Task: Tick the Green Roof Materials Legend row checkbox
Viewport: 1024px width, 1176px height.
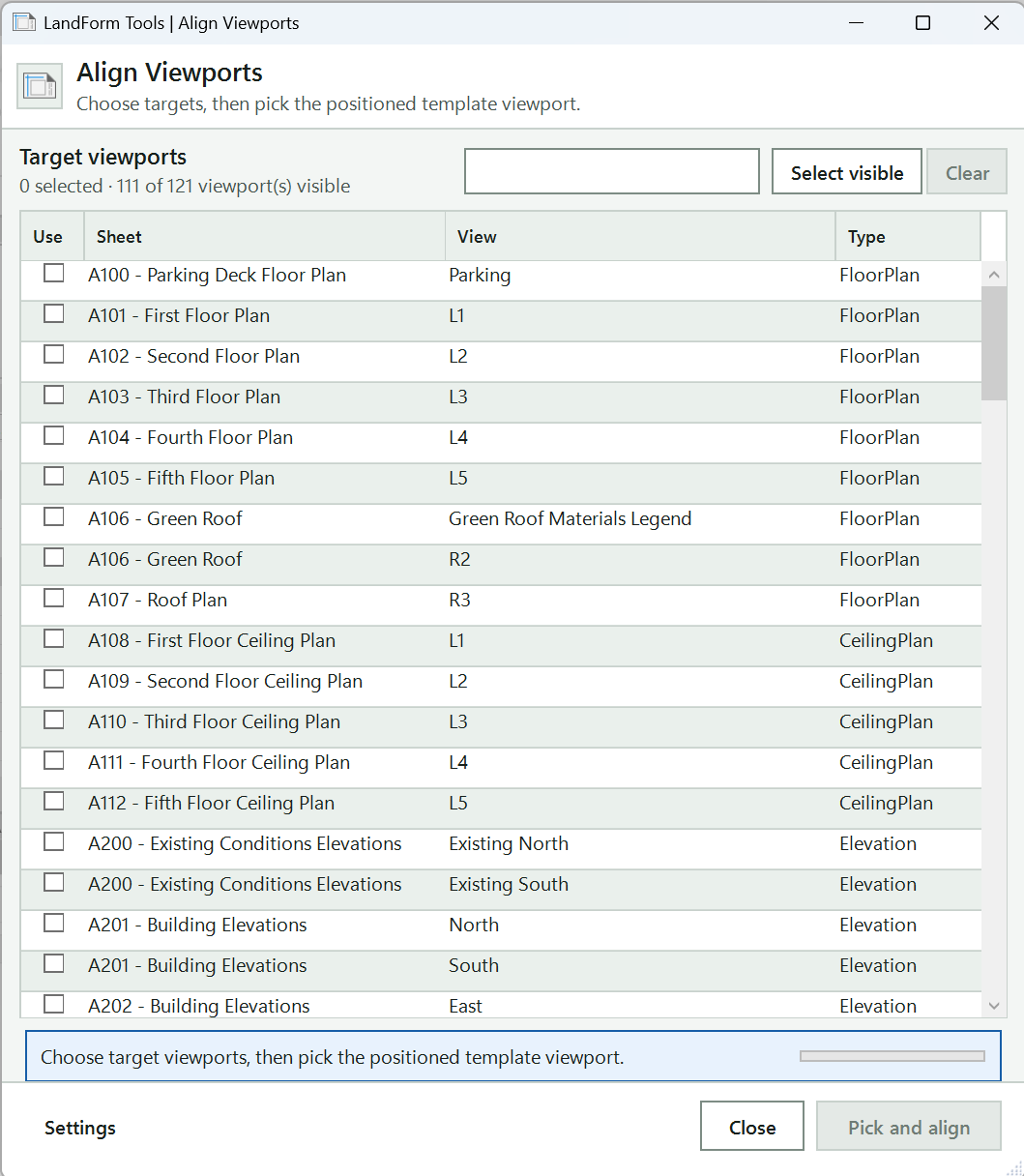Action: point(54,517)
